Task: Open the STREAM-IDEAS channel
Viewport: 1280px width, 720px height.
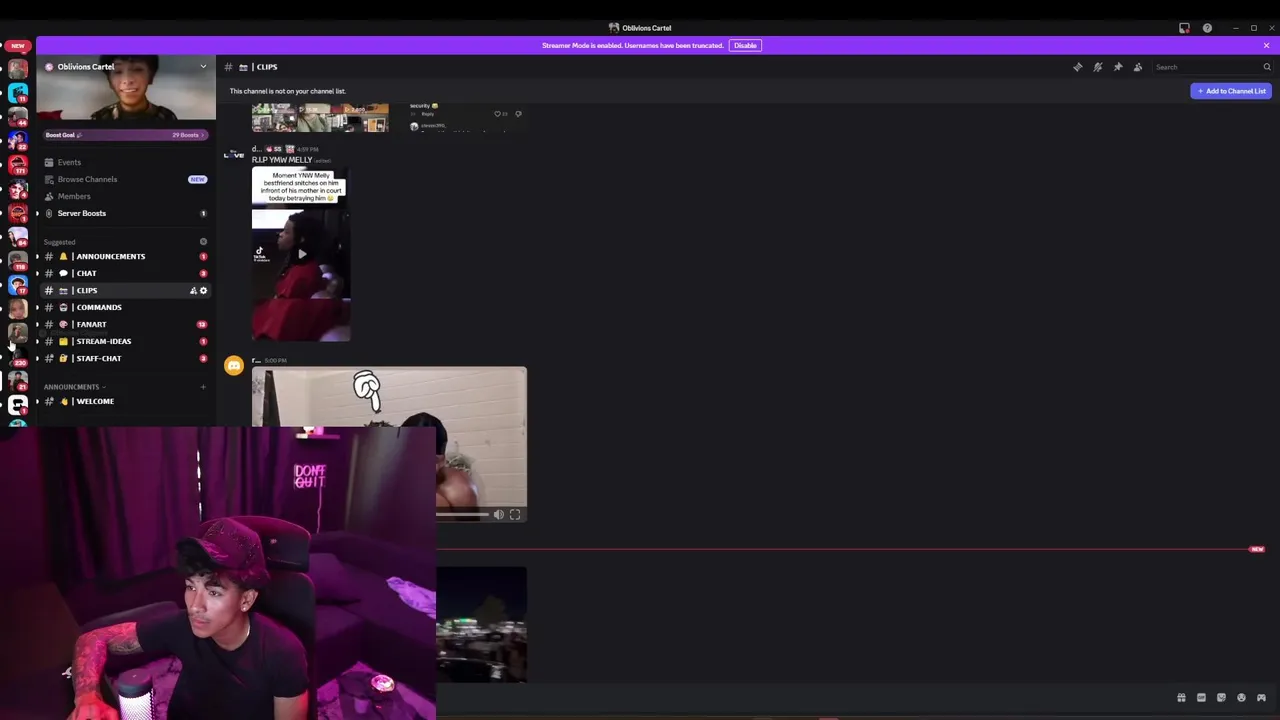Action: [103, 341]
